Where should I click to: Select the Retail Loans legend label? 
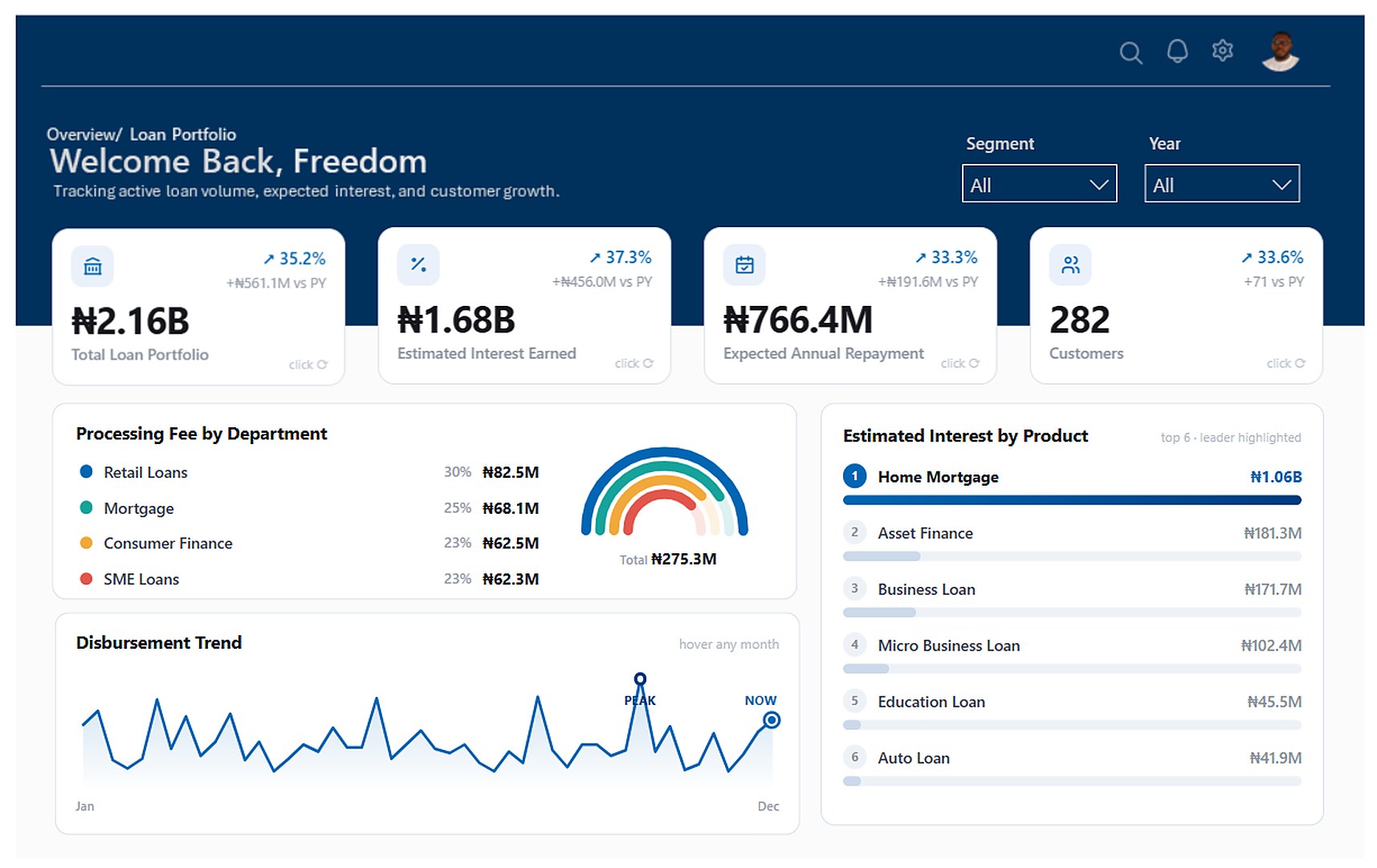(145, 472)
